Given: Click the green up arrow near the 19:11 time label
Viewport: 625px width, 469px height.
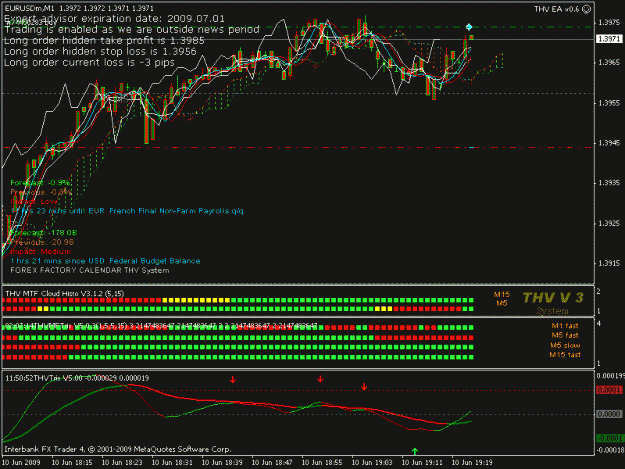Looking at the screenshot, I should click(x=415, y=451).
